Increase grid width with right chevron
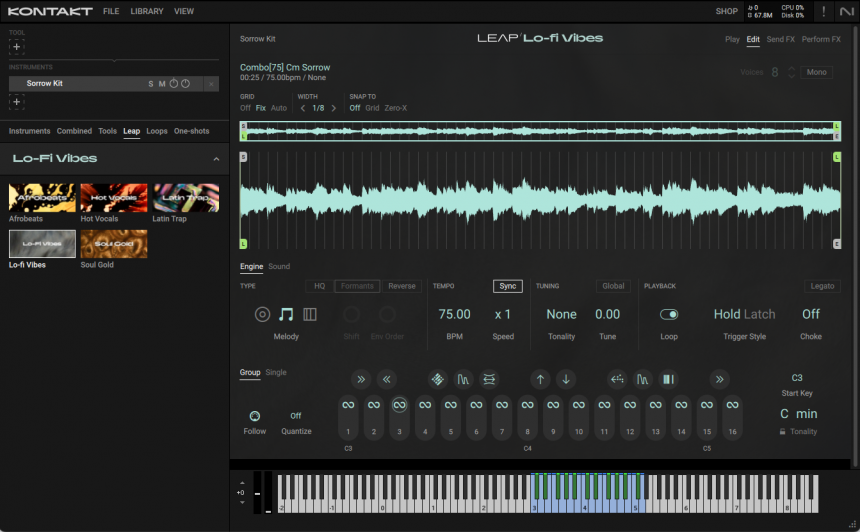This screenshot has width=860, height=532. pos(333,108)
